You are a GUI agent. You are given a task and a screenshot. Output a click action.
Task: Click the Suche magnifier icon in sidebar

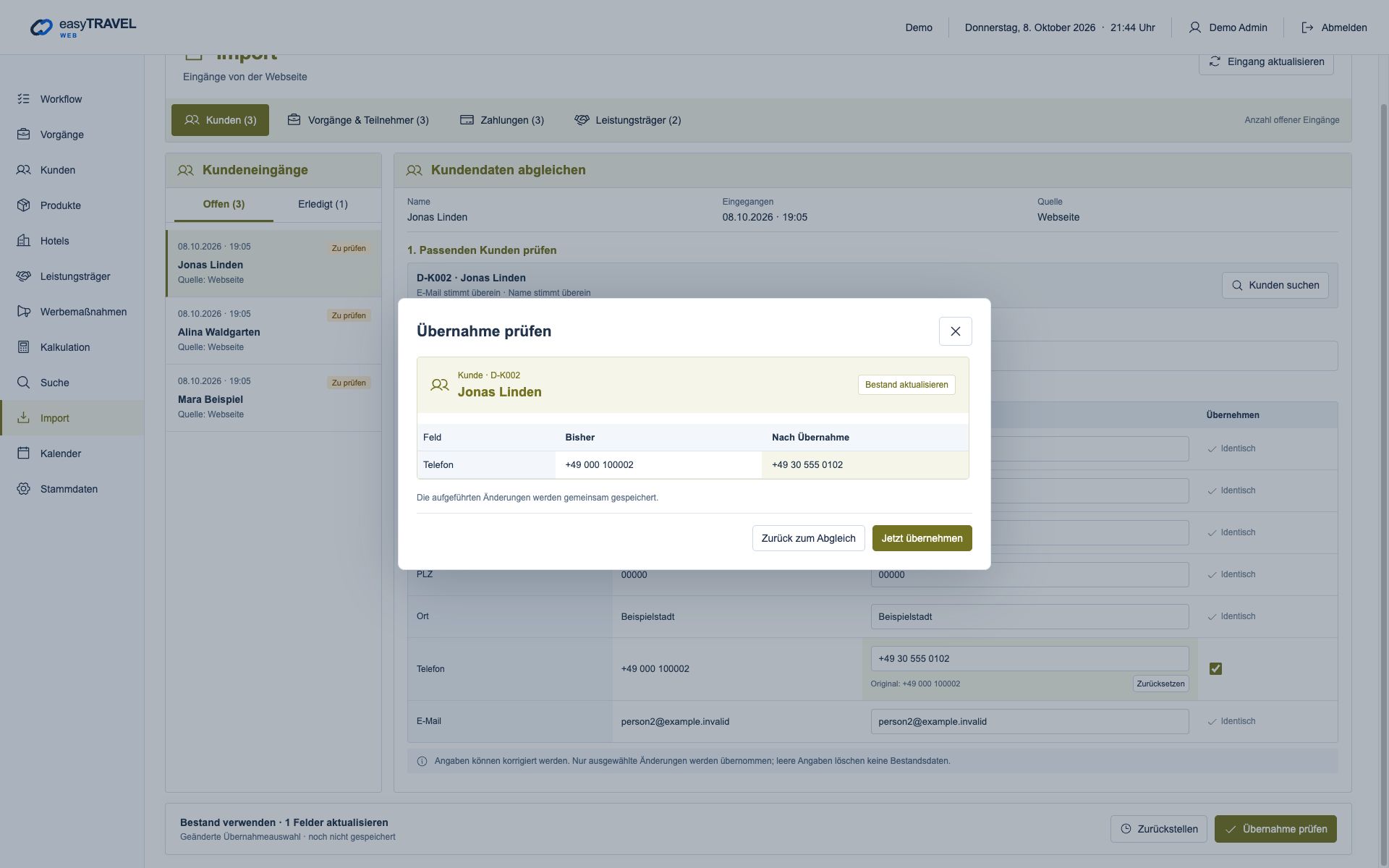[x=23, y=383]
